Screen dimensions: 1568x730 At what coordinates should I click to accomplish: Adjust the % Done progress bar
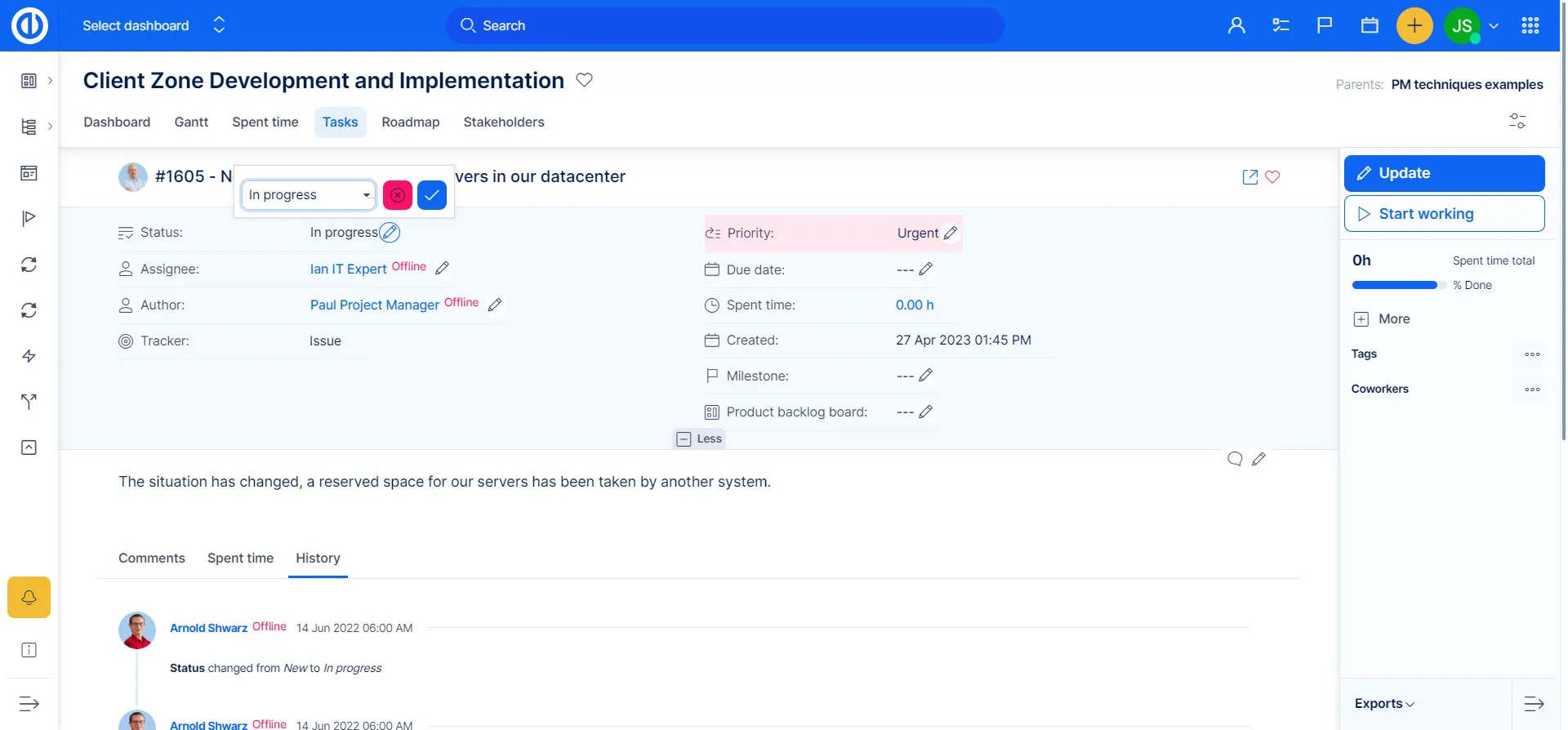pos(1398,285)
